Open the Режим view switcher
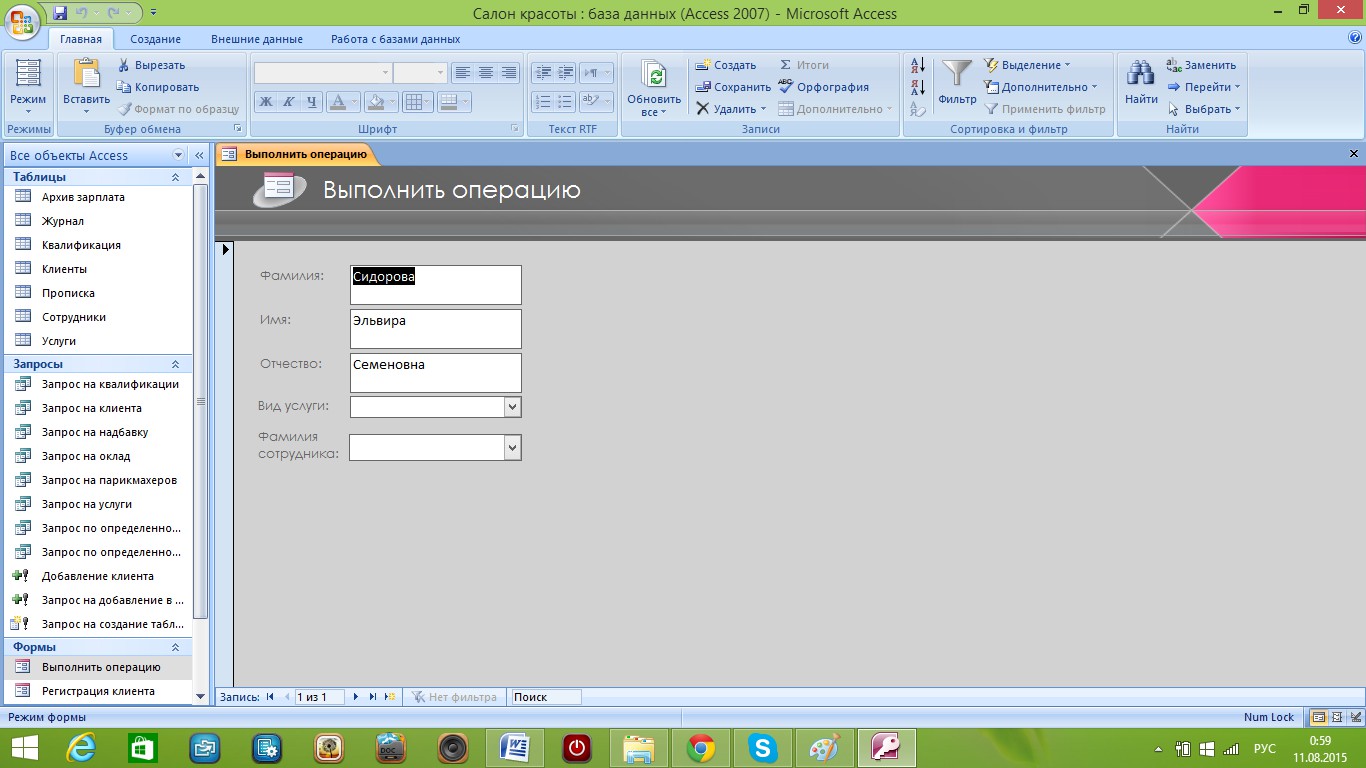Image resolution: width=1366 pixels, height=768 pixels. pos(28,88)
